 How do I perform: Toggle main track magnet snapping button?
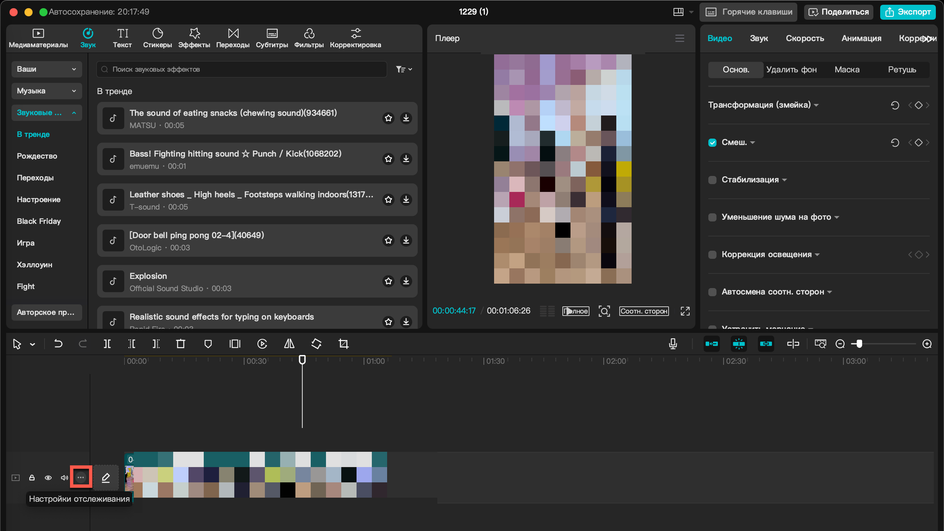coord(712,344)
